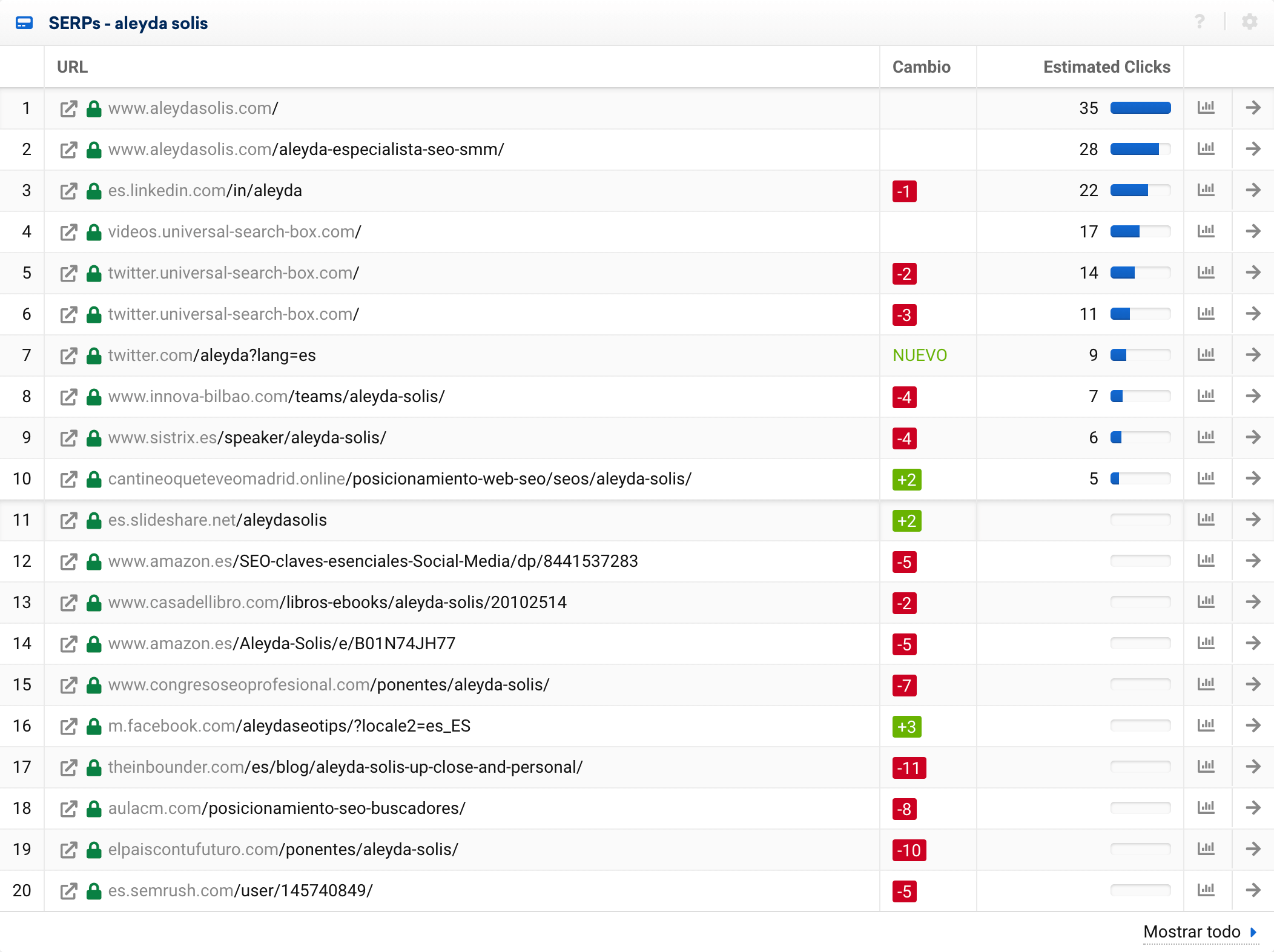The width and height of the screenshot is (1274, 952).
Task: Open the www.innova-bilbao.com teams URL link
Action: pyautogui.click(x=276, y=397)
